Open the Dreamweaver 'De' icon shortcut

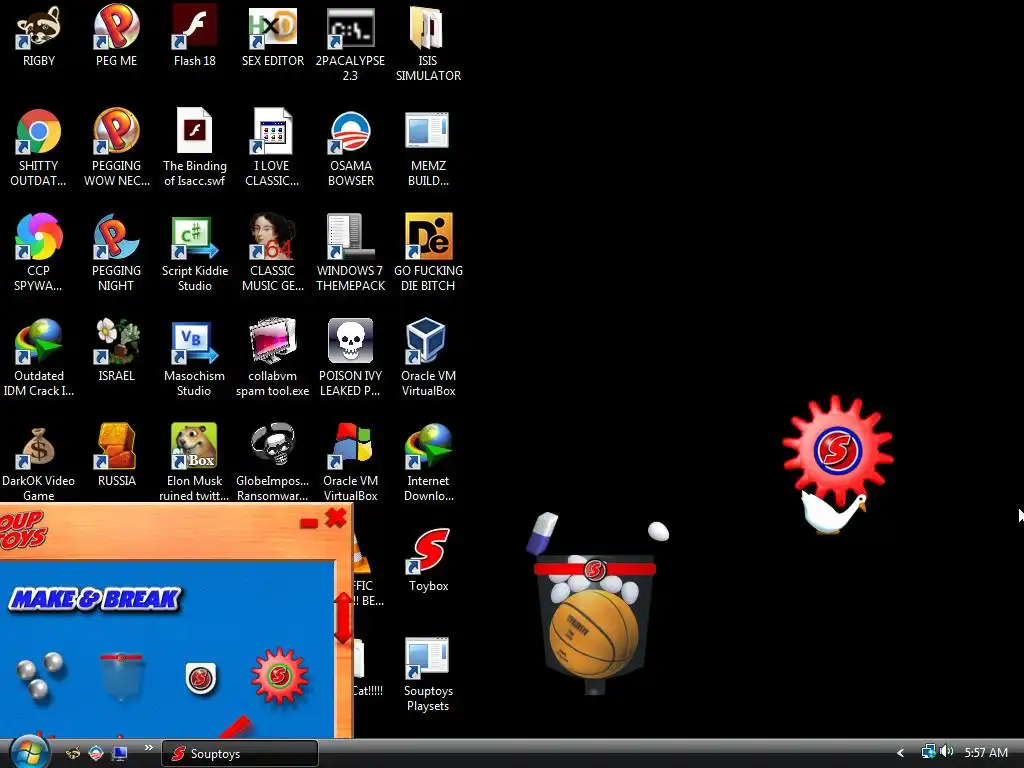coord(428,252)
